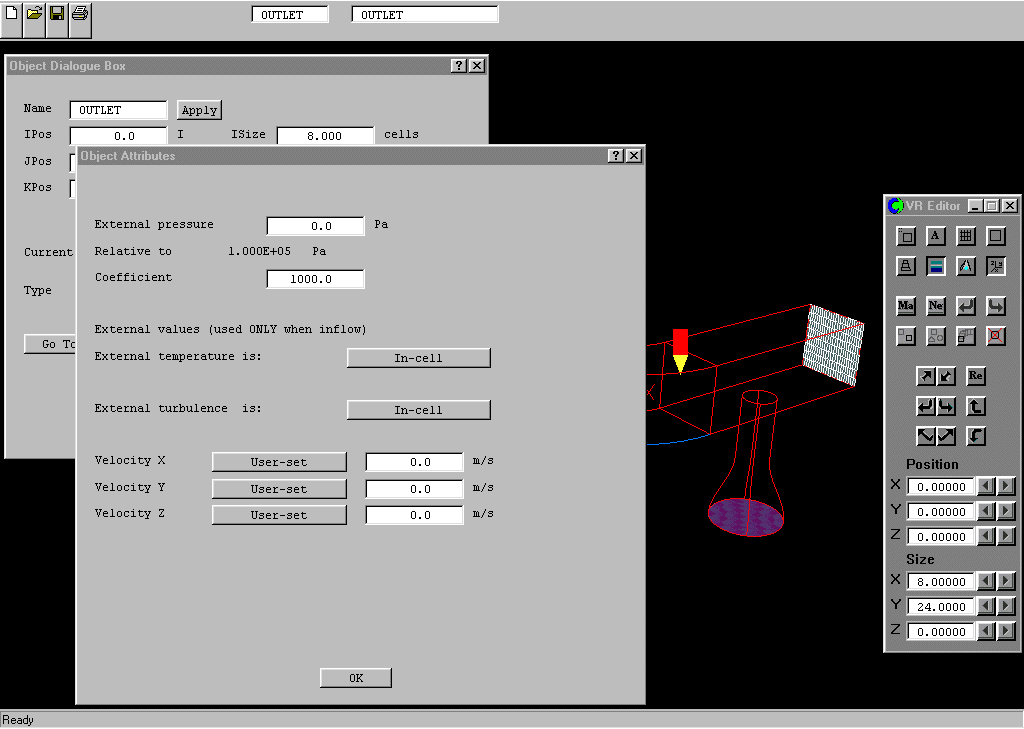Switch Velocity Y User-set option
The width and height of the screenshot is (1024, 729).
279,489
